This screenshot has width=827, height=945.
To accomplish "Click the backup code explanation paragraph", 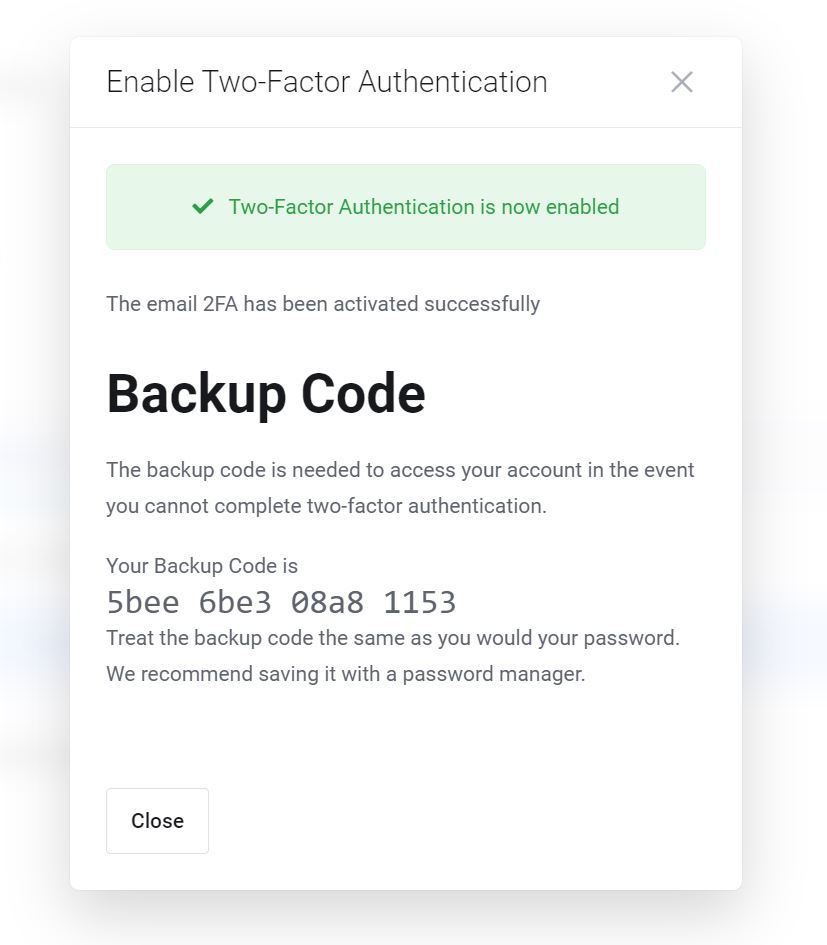I will 400,487.
